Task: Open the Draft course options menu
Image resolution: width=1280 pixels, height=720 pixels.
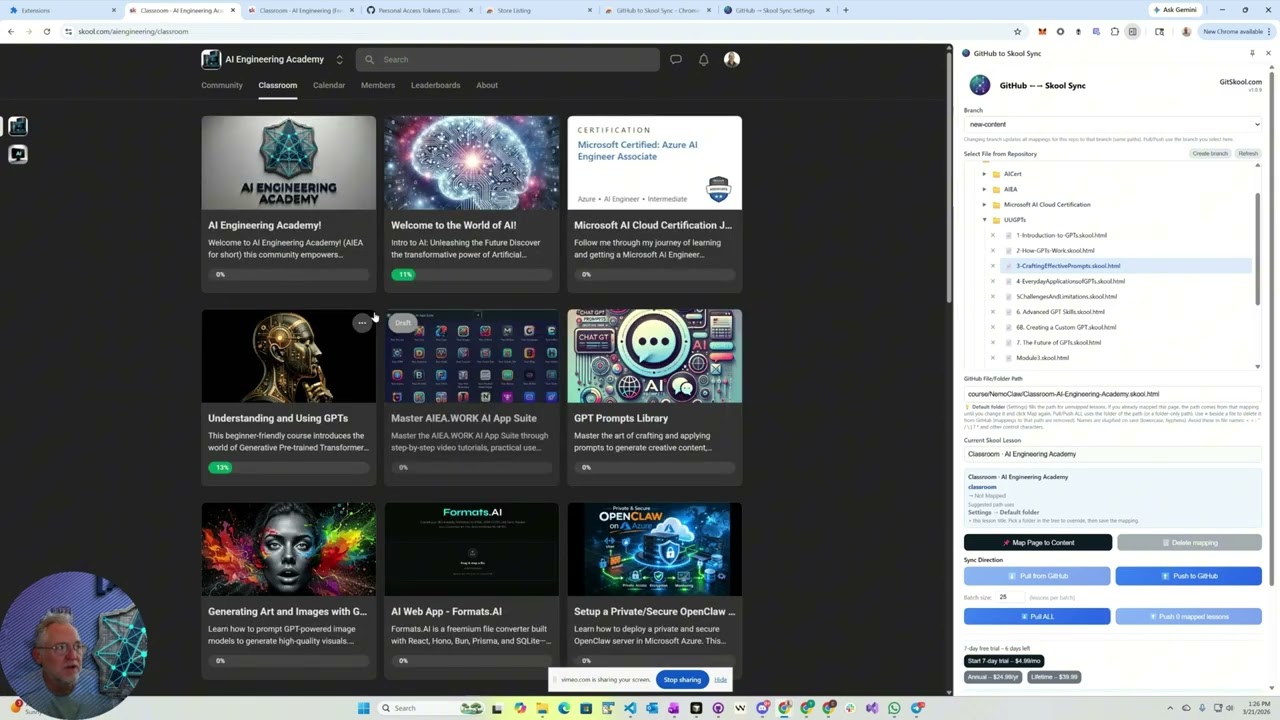Action: coord(362,323)
